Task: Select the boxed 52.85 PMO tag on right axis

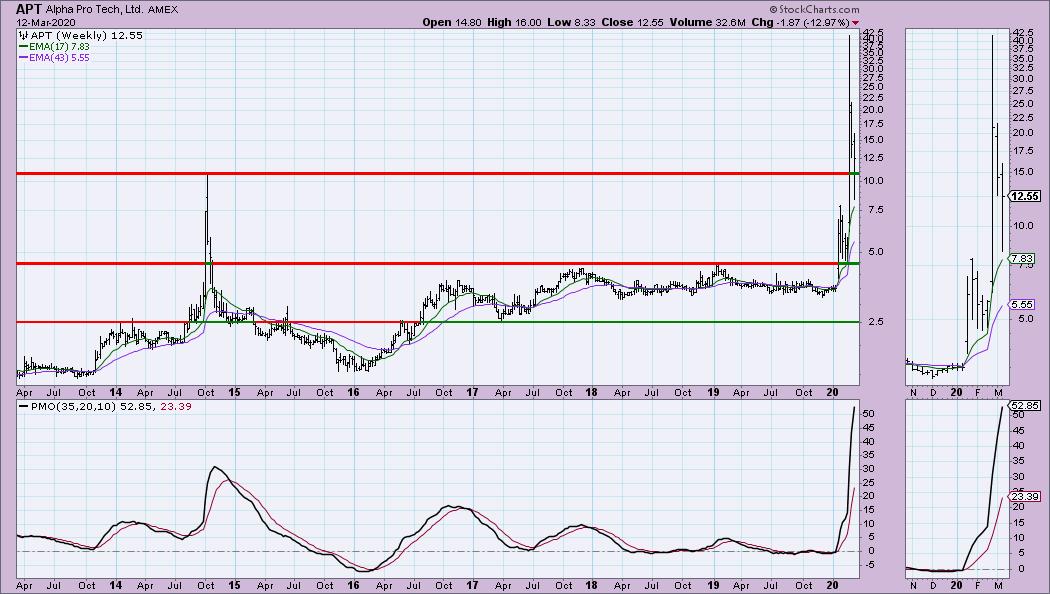Action: click(1025, 406)
